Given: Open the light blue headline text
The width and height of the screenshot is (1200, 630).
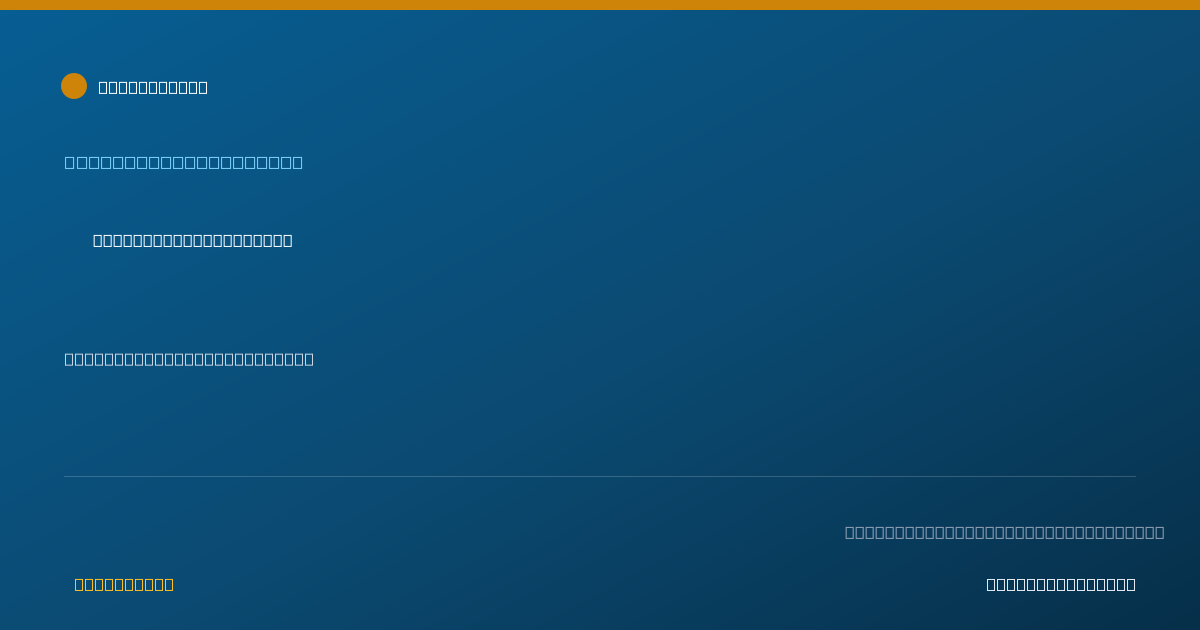Looking at the screenshot, I should point(184,162).
